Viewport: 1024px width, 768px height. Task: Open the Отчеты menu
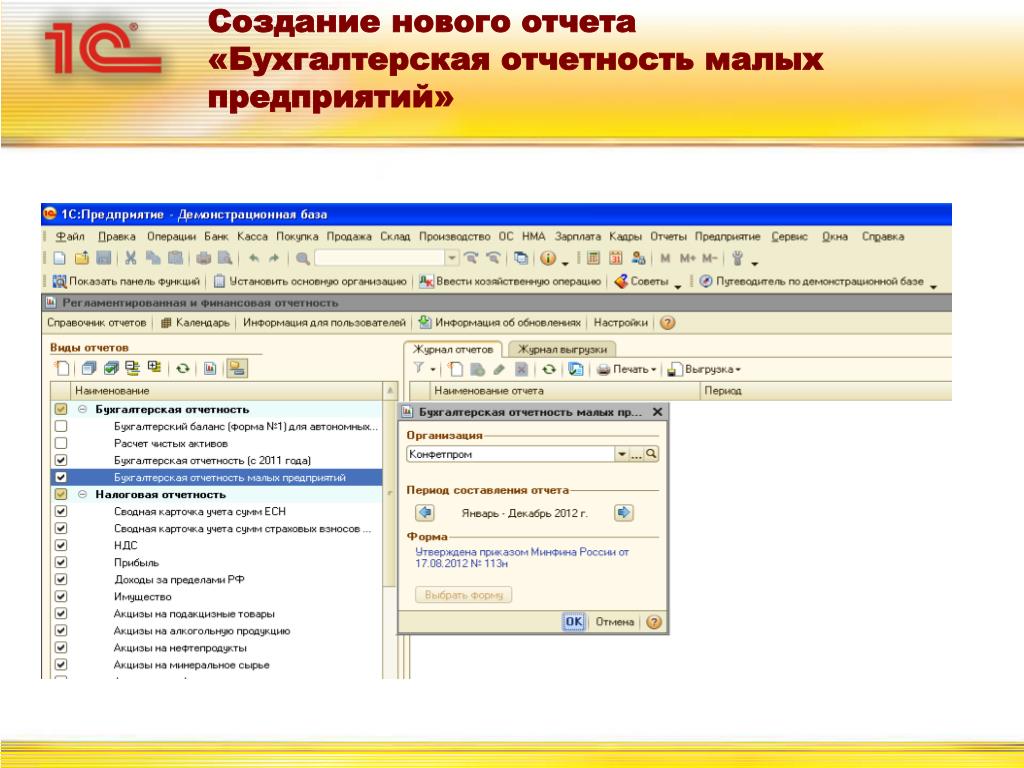click(668, 236)
